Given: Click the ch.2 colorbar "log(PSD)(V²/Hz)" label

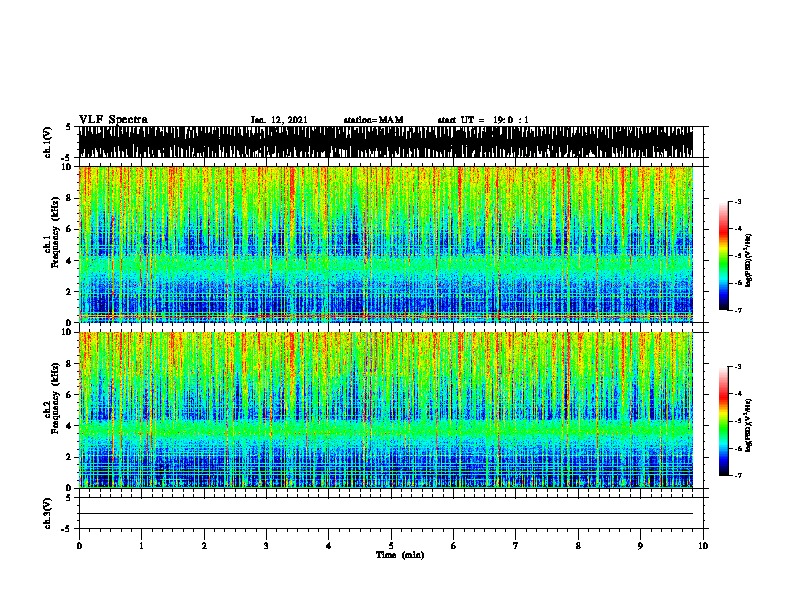Looking at the screenshot, I should (749, 425).
